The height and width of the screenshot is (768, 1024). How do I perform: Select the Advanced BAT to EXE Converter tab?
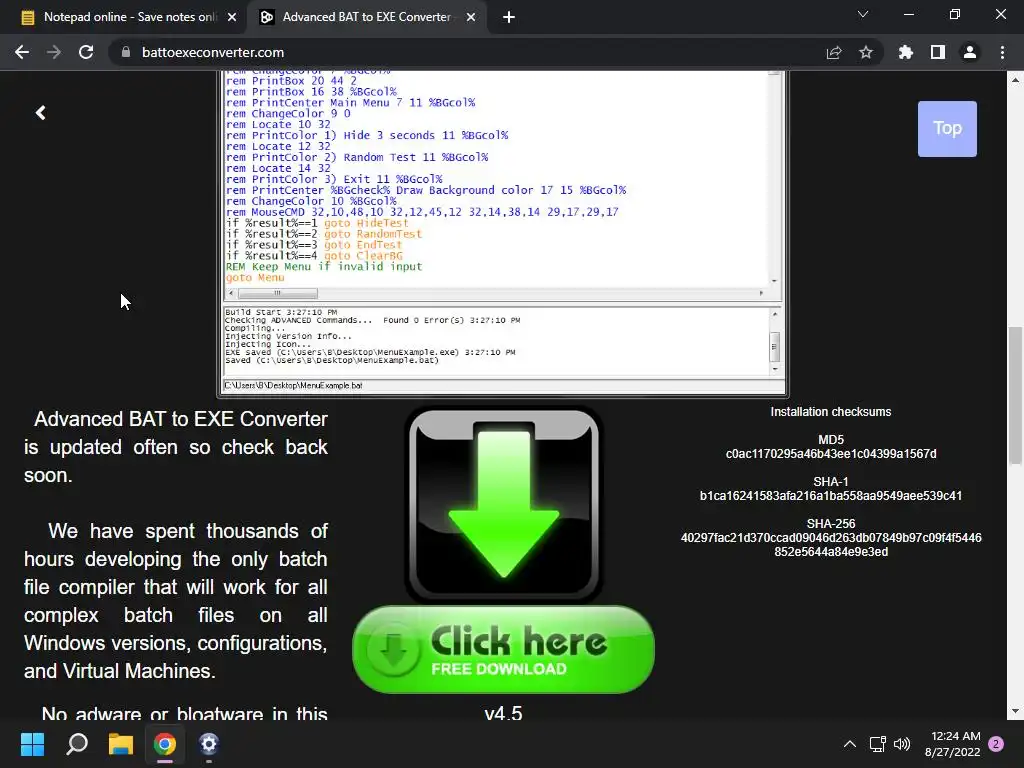(x=366, y=18)
